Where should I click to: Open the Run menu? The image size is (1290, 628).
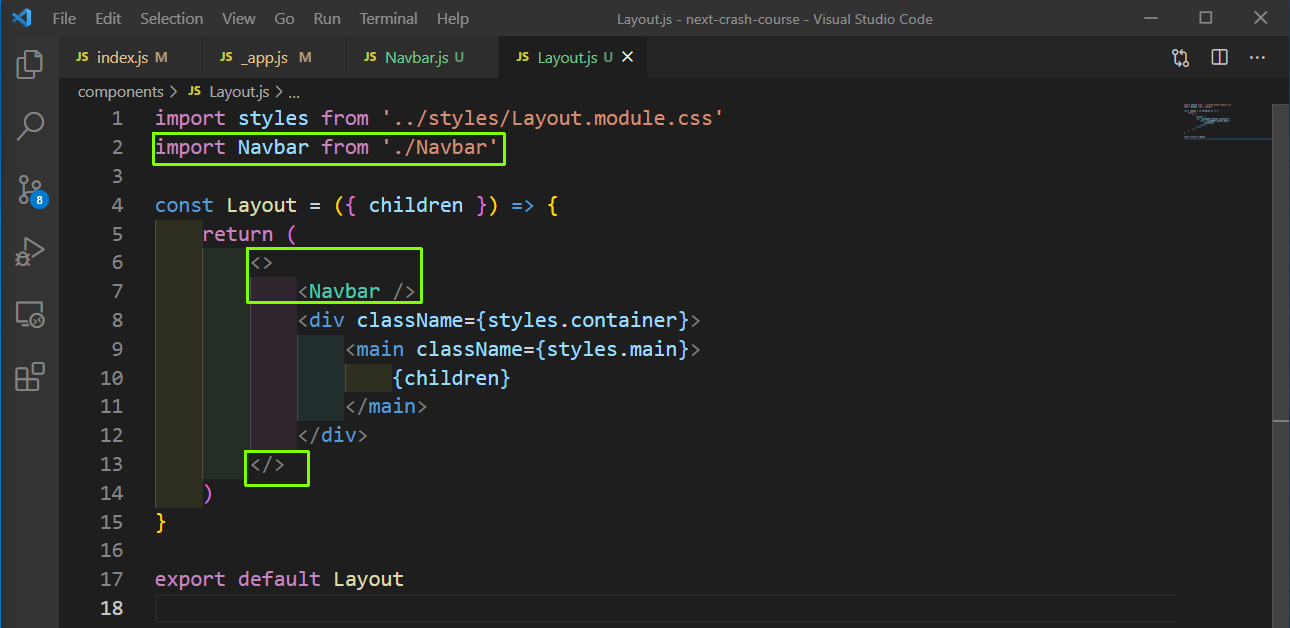[x=327, y=19]
